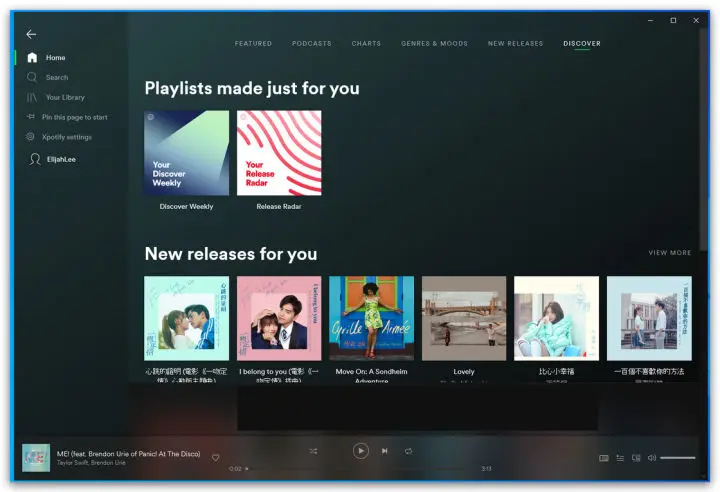The image size is (720, 492).
Task: Maximize the Xpotify window
Action: click(x=673, y=20)
